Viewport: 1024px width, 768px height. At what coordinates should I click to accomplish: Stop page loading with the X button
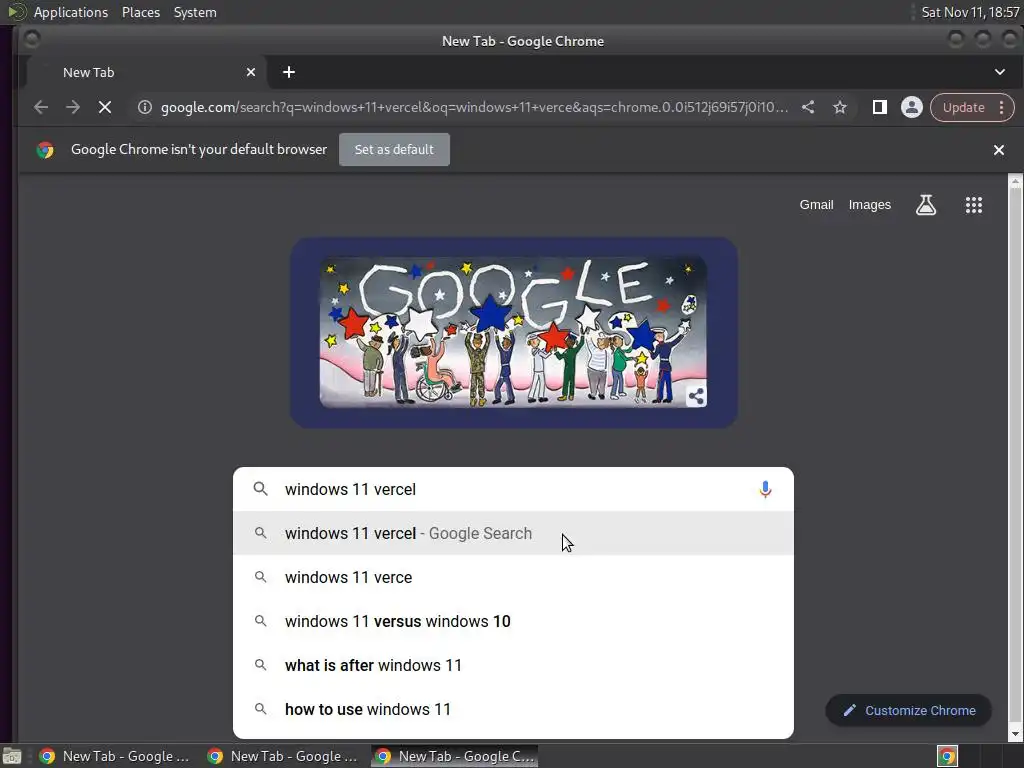[104, 107]
